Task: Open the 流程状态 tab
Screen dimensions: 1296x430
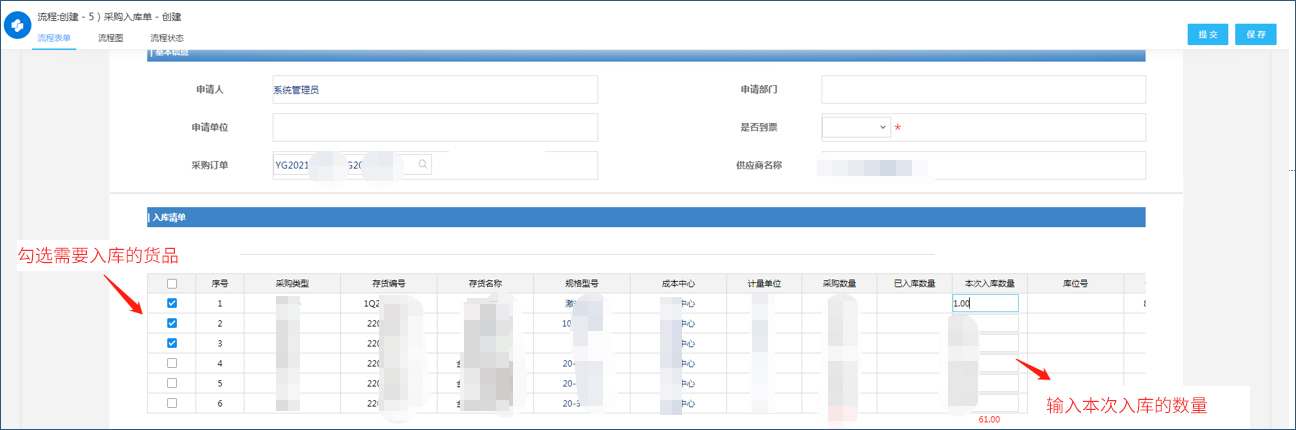Action: (167, 38)
